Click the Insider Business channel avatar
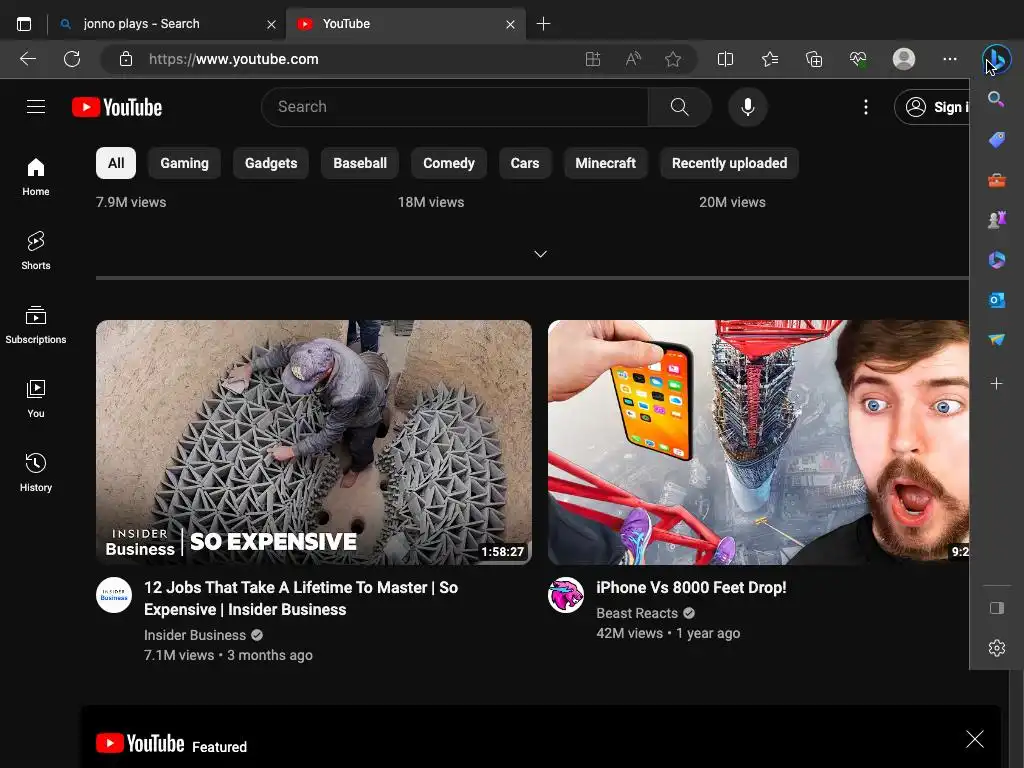The image size is (1024, 768). pos(114,595)
